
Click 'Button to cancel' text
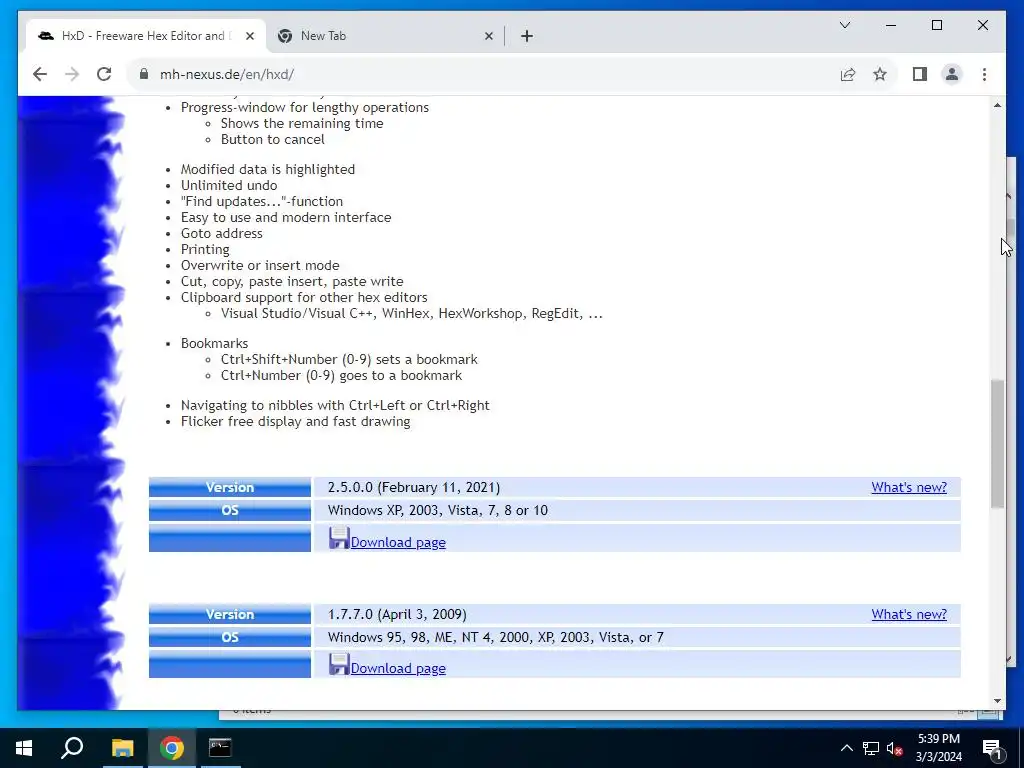tap(272, 139)
